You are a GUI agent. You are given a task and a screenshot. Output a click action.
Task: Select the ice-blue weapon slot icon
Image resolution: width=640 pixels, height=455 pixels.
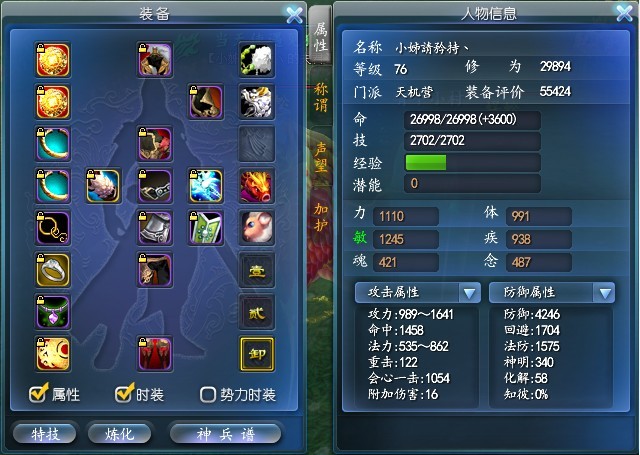click(x=206, y=186)
